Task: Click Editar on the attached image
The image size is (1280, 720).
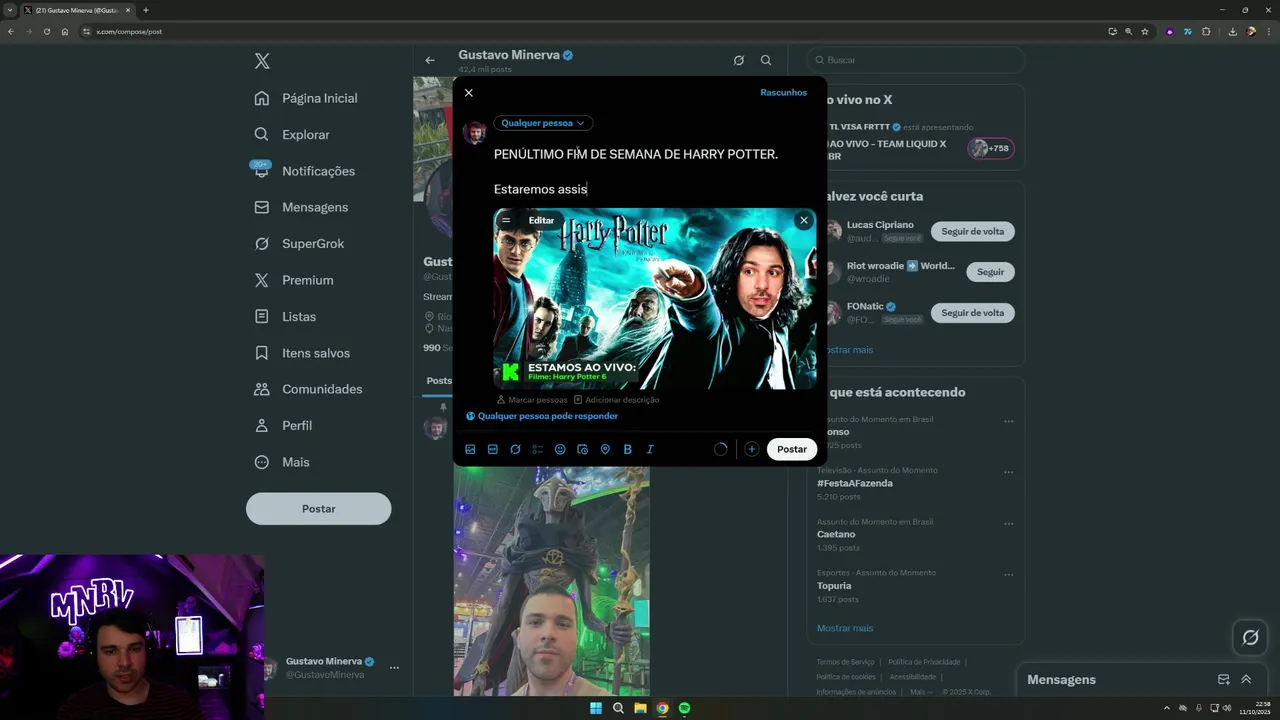Action: point(541,220)
